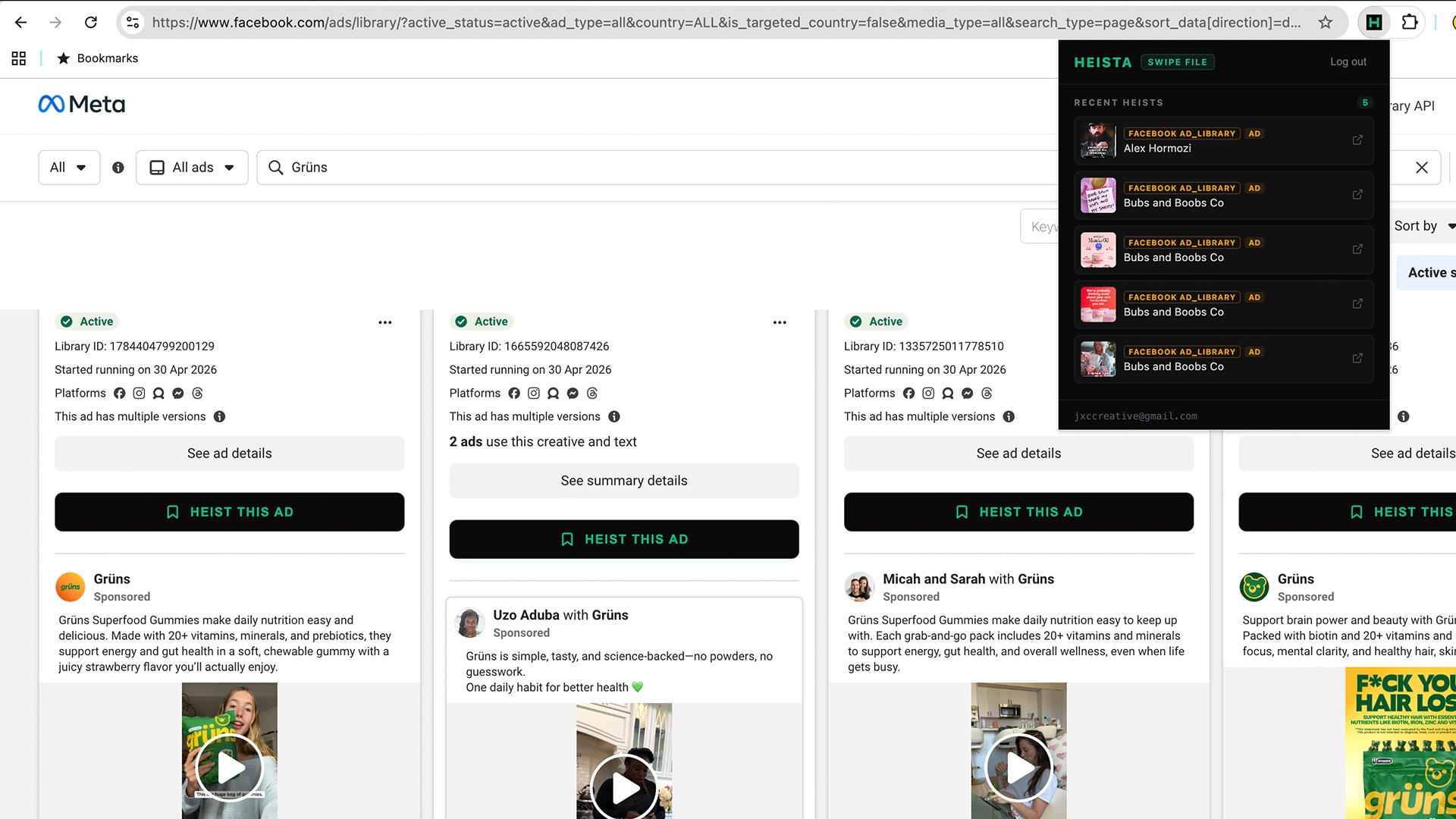This screenshot has width=1456, height=819.
Task: Open external link for Alex Hormozi heist
Action: click(1357, 140)
